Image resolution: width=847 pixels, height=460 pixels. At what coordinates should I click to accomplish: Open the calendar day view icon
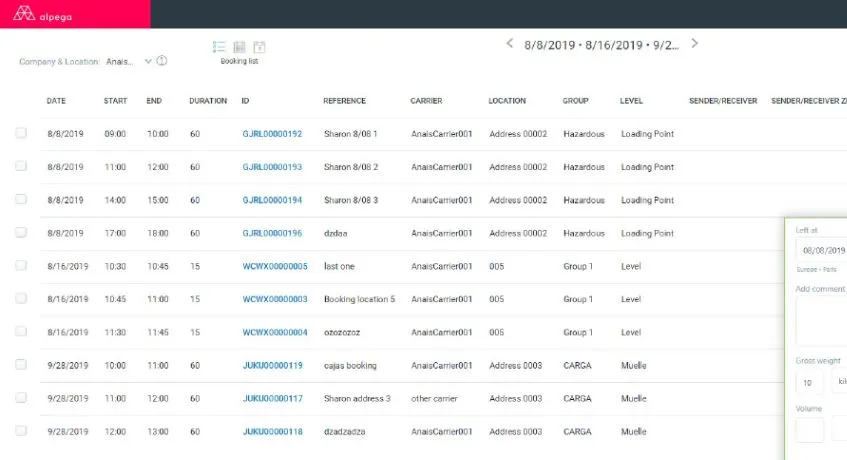click(259, 47)
